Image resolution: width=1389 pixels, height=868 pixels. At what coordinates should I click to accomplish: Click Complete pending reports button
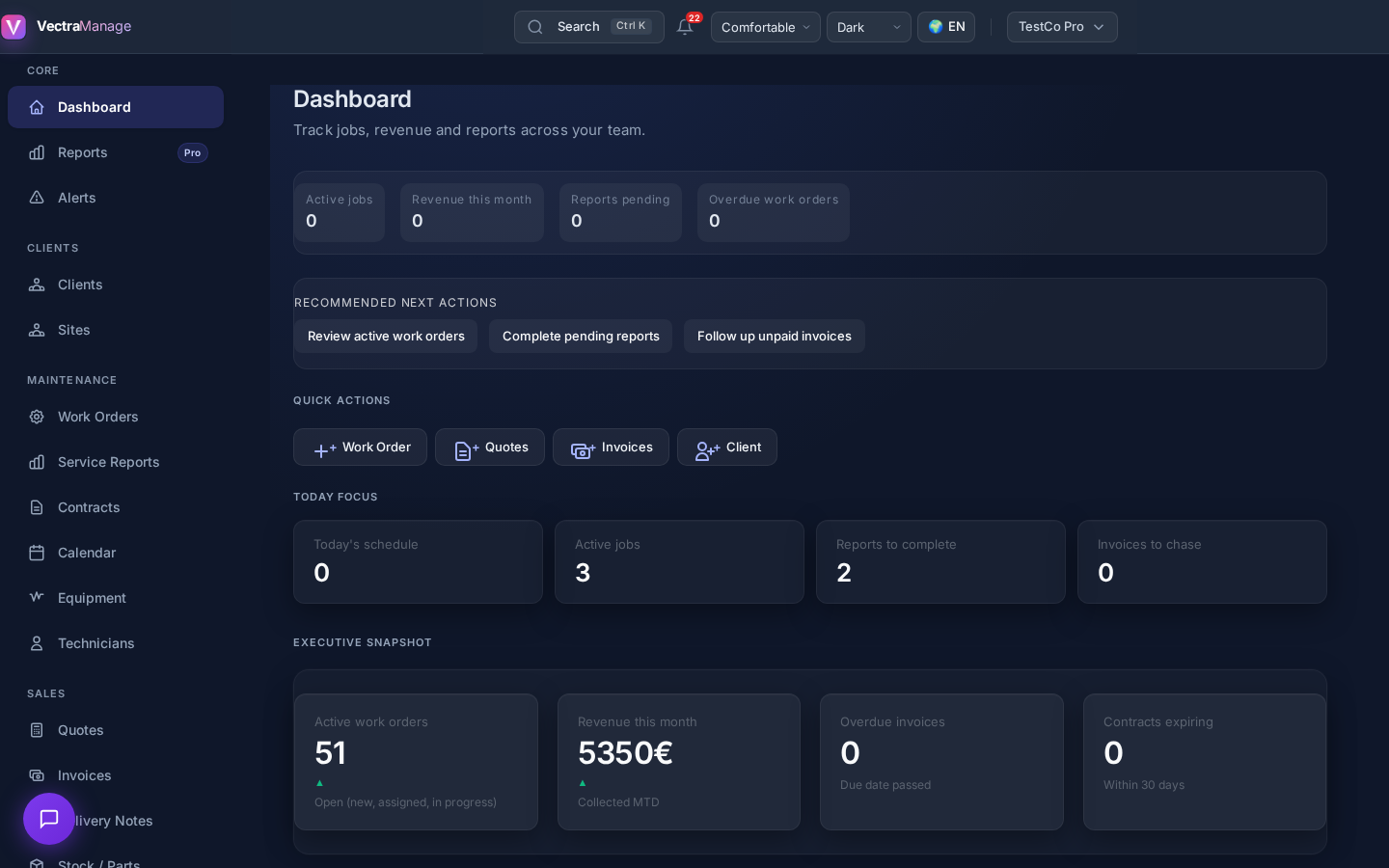coord(581,337)
